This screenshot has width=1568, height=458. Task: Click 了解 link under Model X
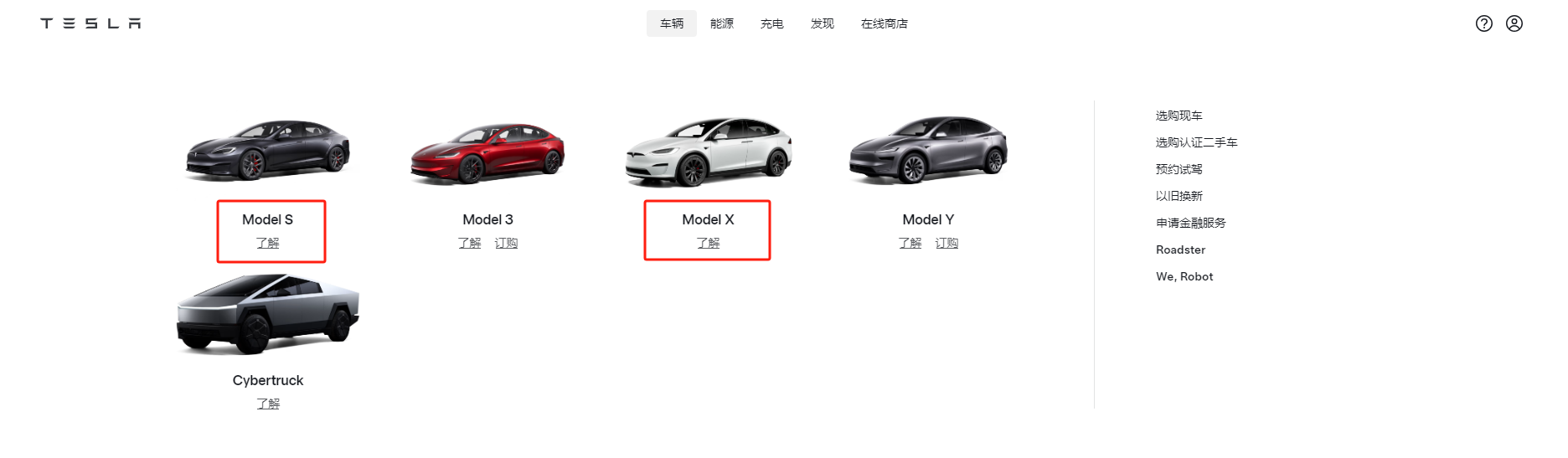[x=709, y=243]
